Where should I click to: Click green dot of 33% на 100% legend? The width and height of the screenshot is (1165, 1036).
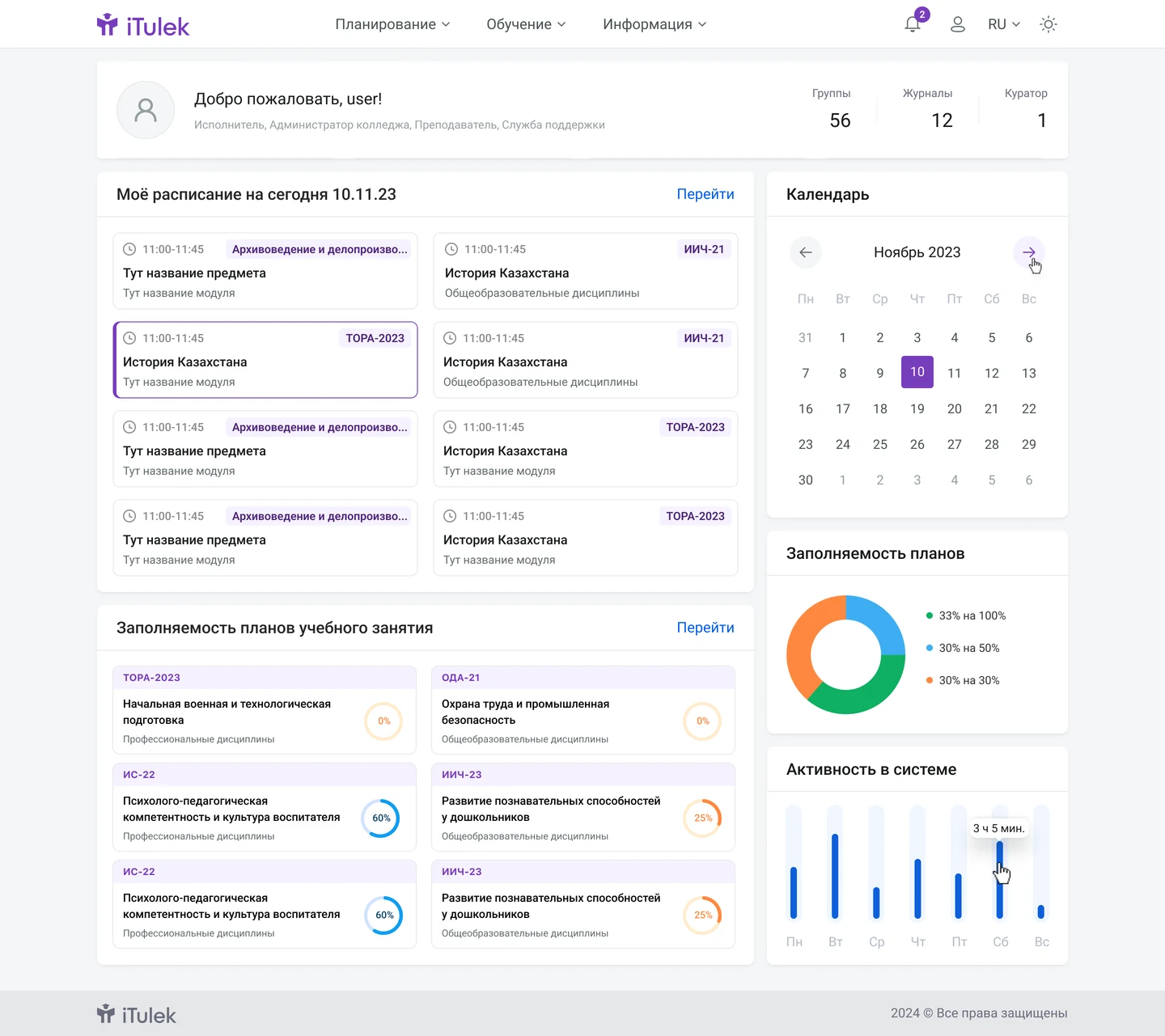pos(930,615)
